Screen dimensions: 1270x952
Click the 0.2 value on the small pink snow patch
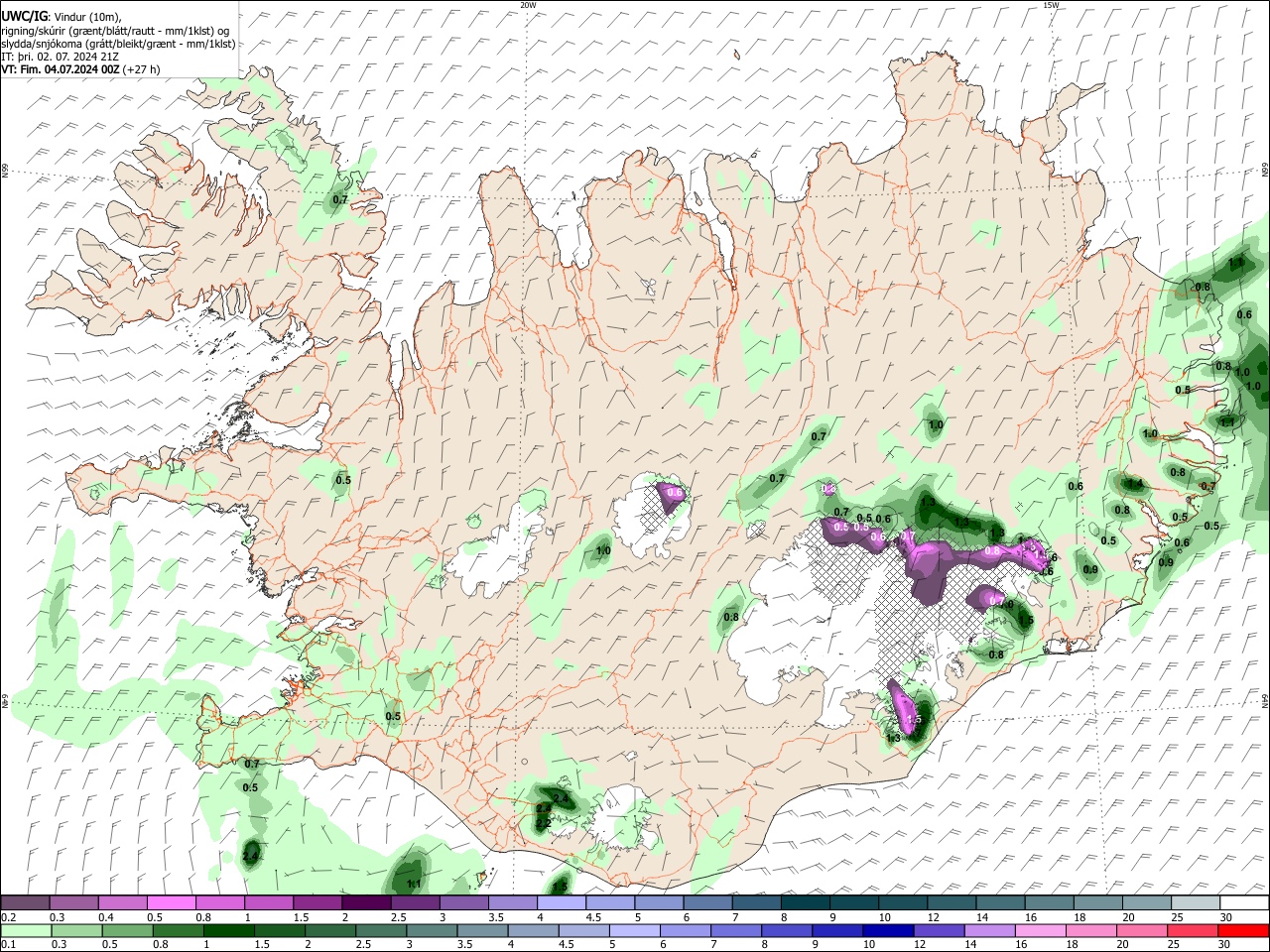point(829,489)
